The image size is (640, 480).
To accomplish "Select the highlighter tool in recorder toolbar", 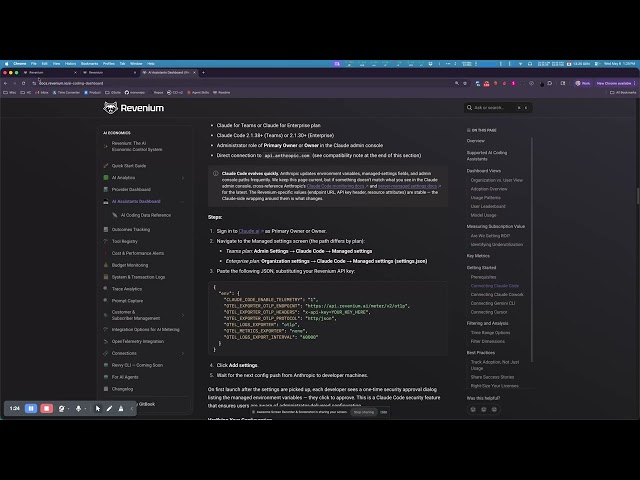I will coord(121,408).
